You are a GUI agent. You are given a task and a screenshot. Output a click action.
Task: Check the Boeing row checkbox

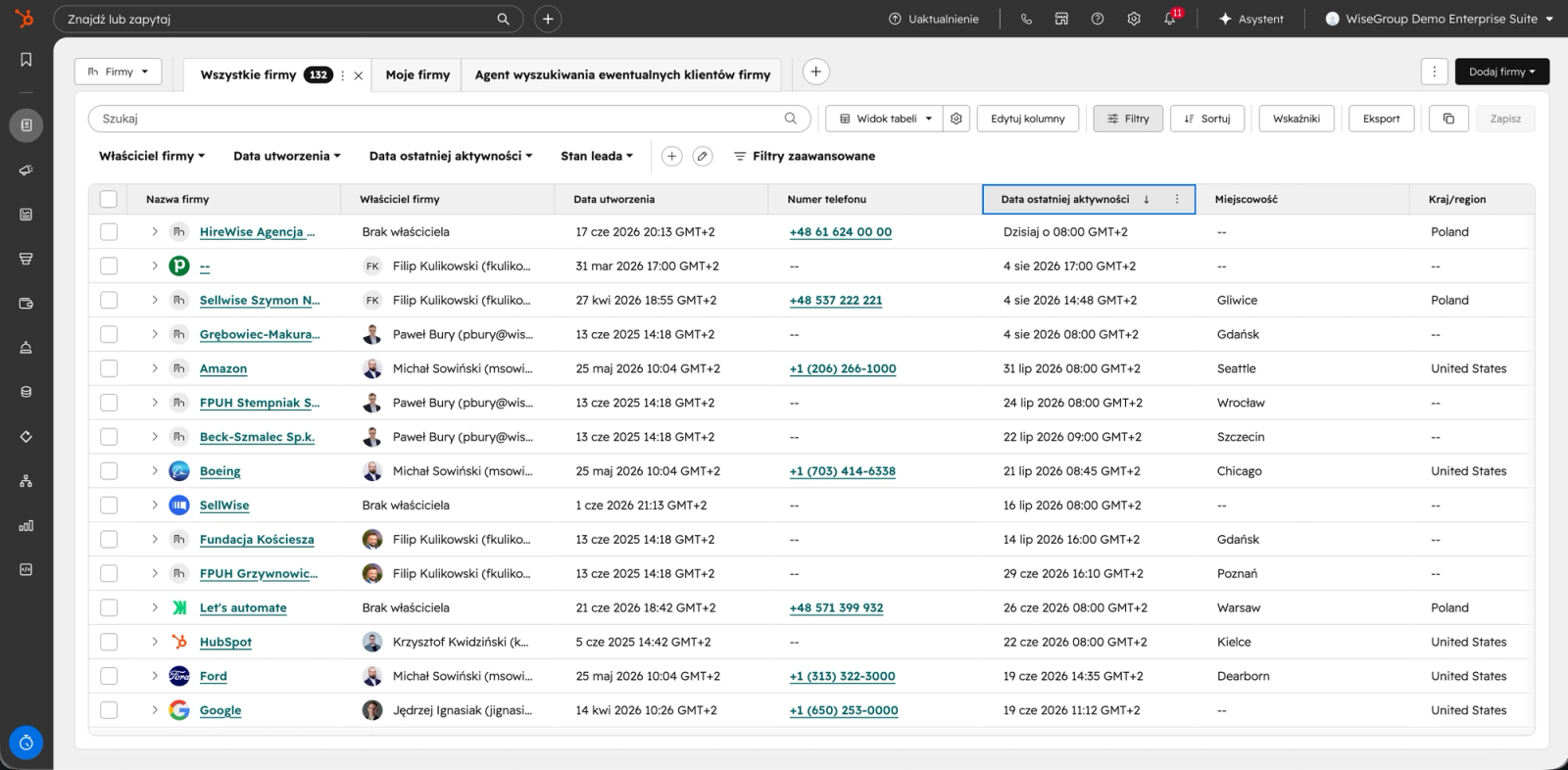coord(109,471)
